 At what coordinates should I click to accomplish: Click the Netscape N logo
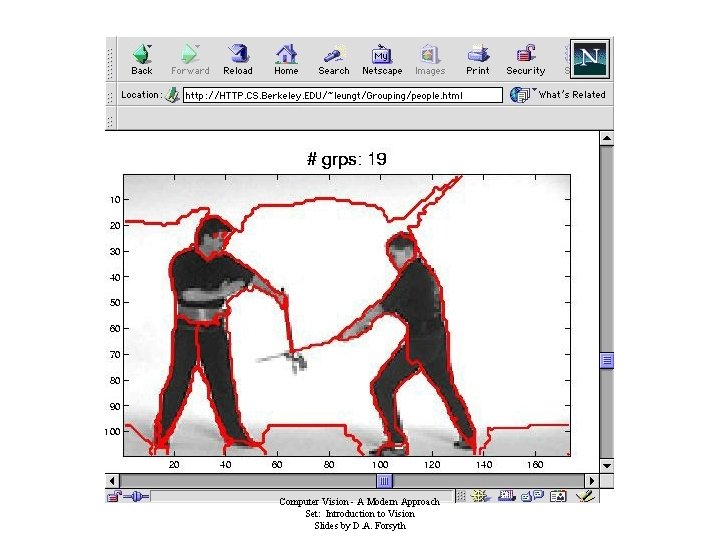click(590, 59)
